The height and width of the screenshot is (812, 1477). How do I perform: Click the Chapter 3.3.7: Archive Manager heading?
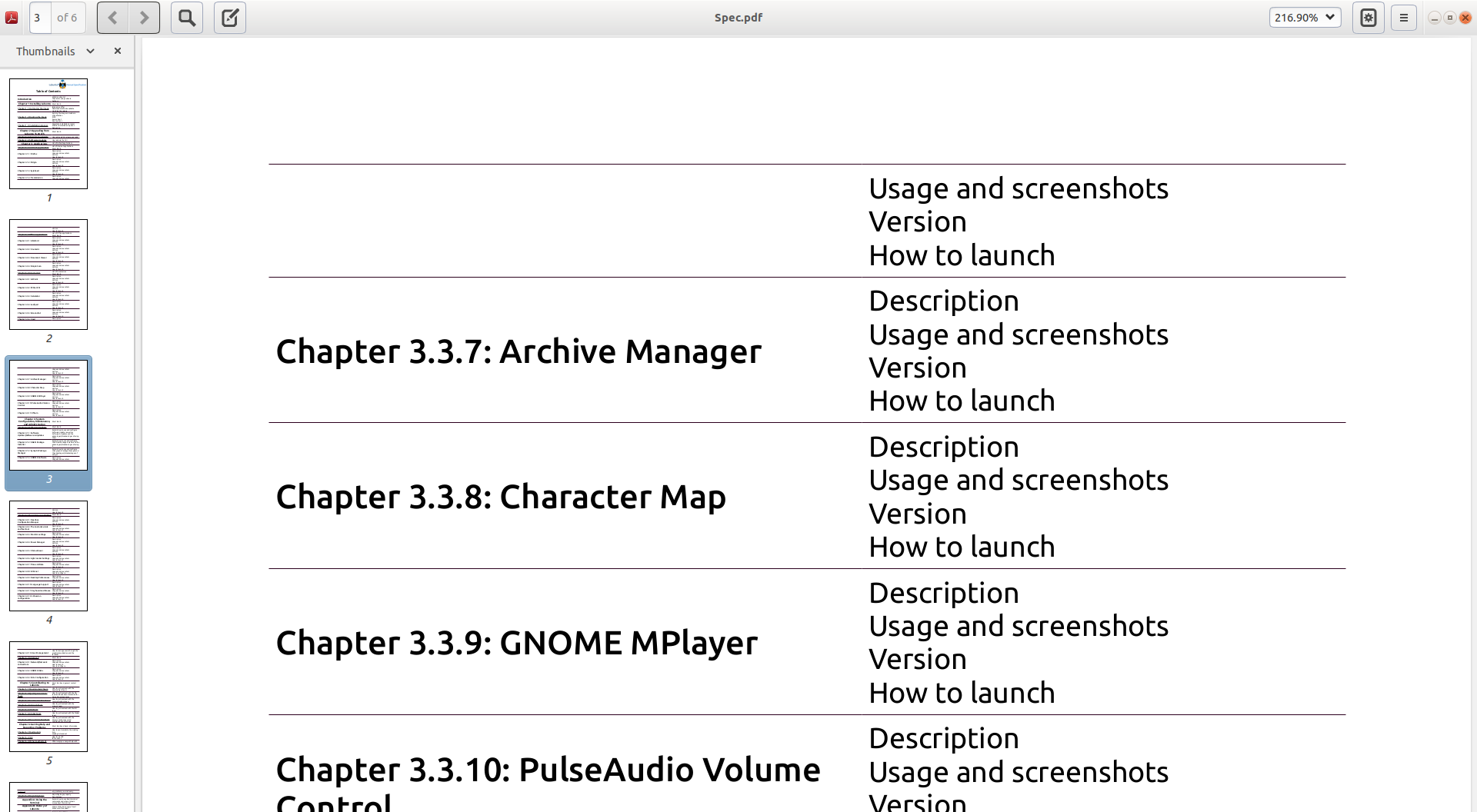518,351
